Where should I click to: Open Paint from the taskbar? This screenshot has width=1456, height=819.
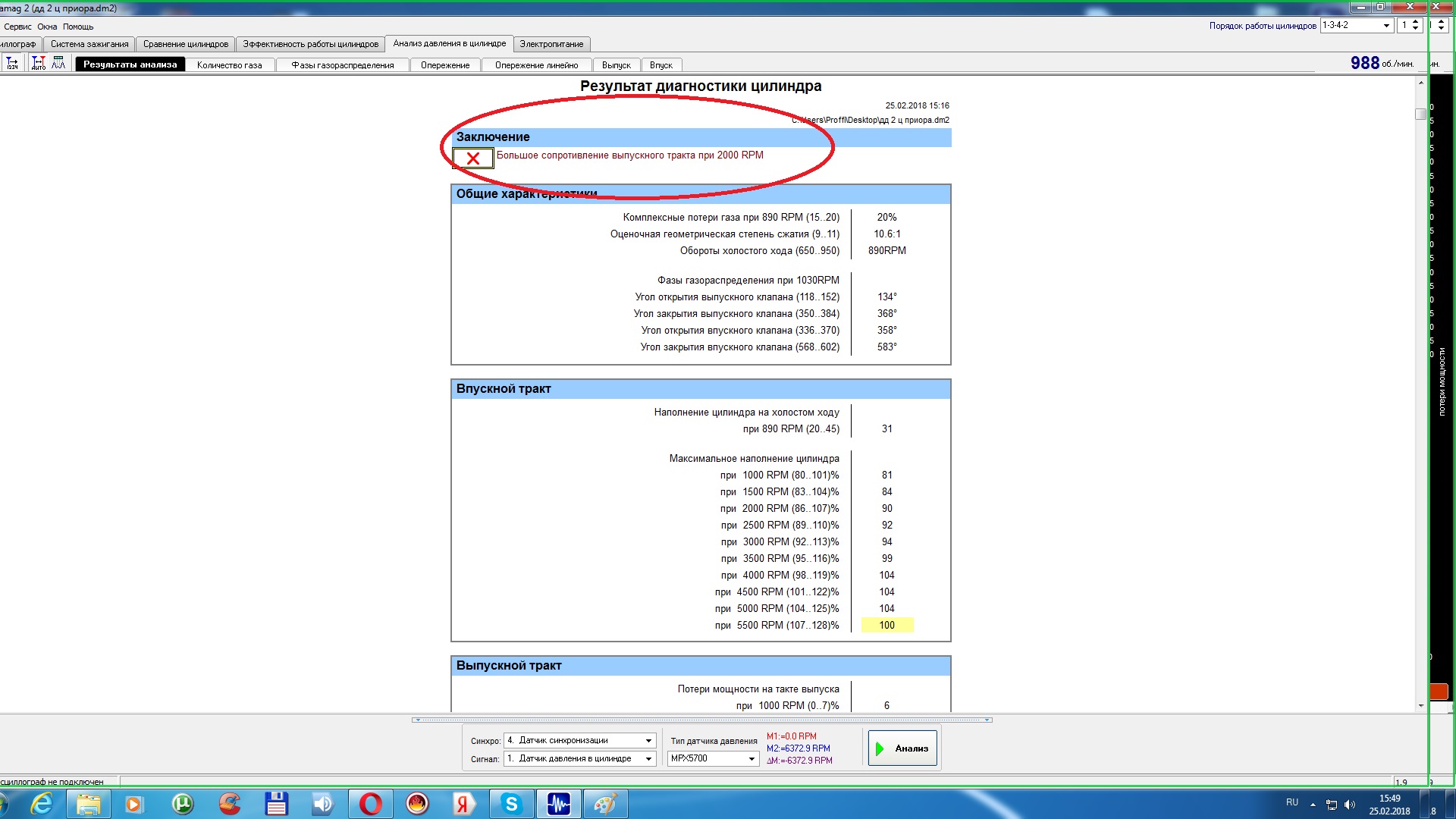point(605,804)
